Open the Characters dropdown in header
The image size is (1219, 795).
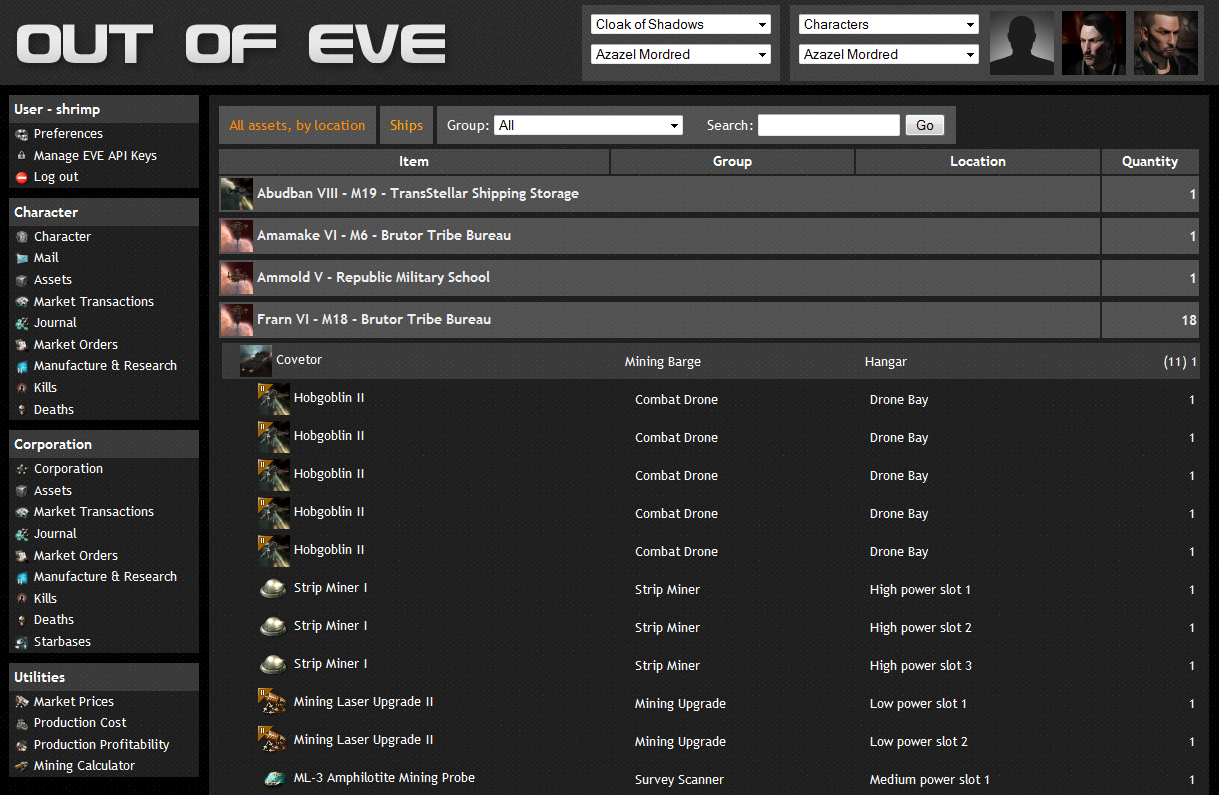tap(888, 24)
